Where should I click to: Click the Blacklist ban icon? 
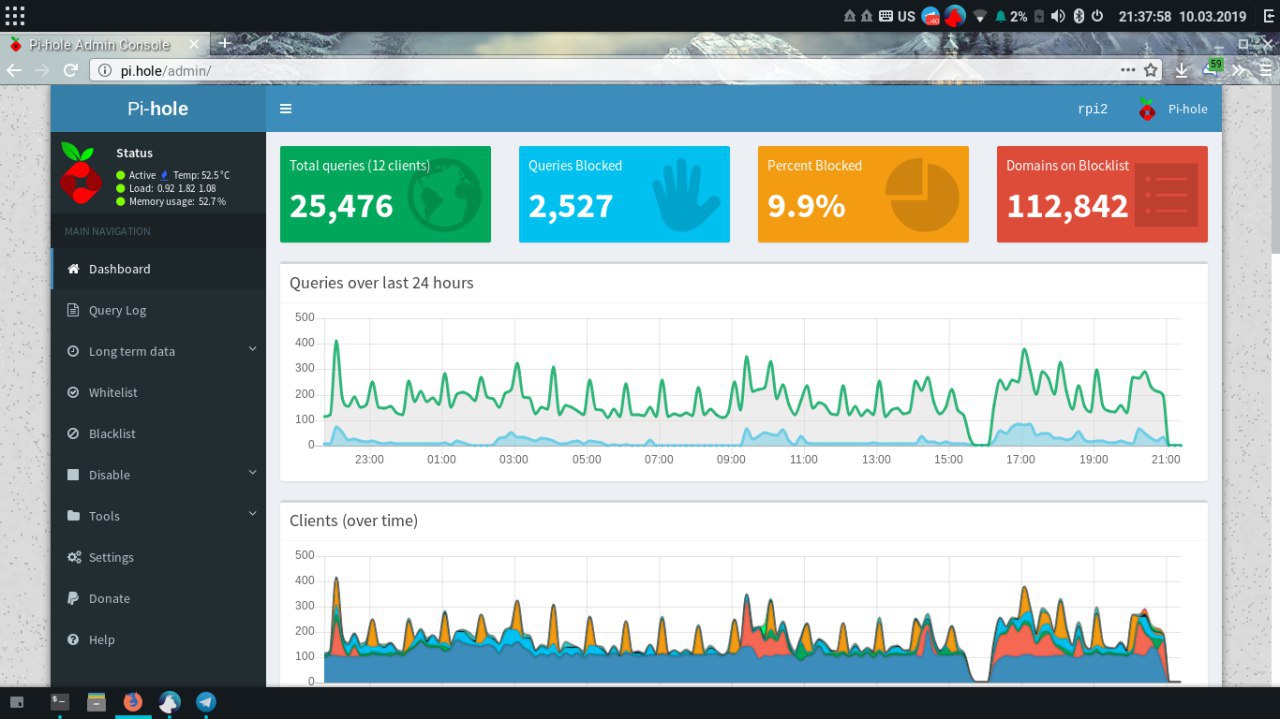73,433
